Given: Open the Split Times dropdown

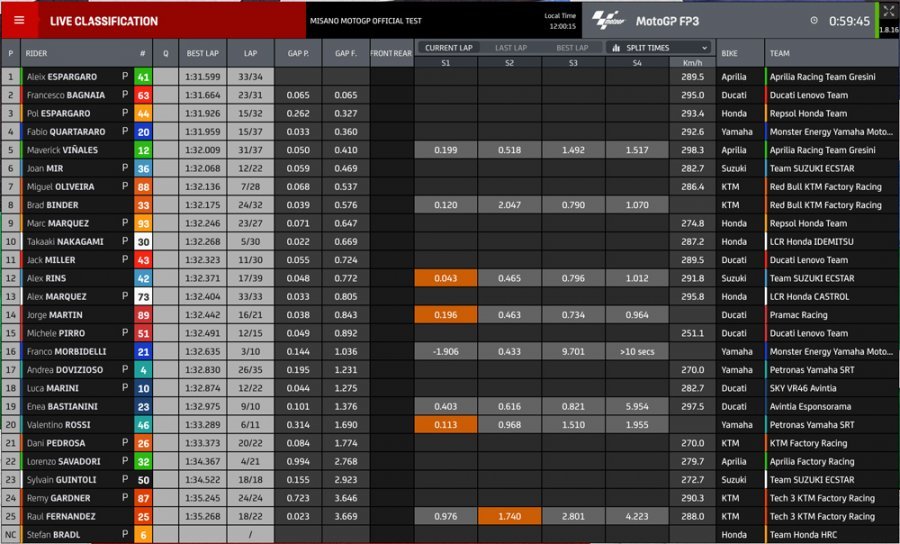Looking at the screenshot, I should pyautogui.click(x=660, y=47).
